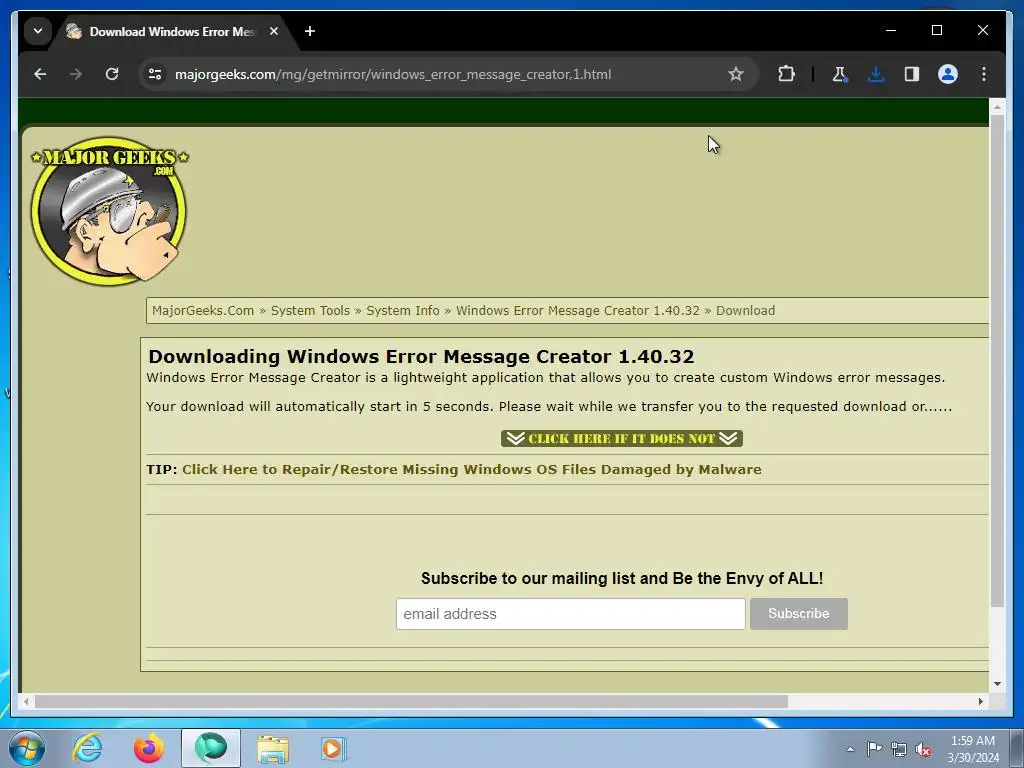Click the address bar URL
Screen dimensions: 1024x768
coord(392,74)
